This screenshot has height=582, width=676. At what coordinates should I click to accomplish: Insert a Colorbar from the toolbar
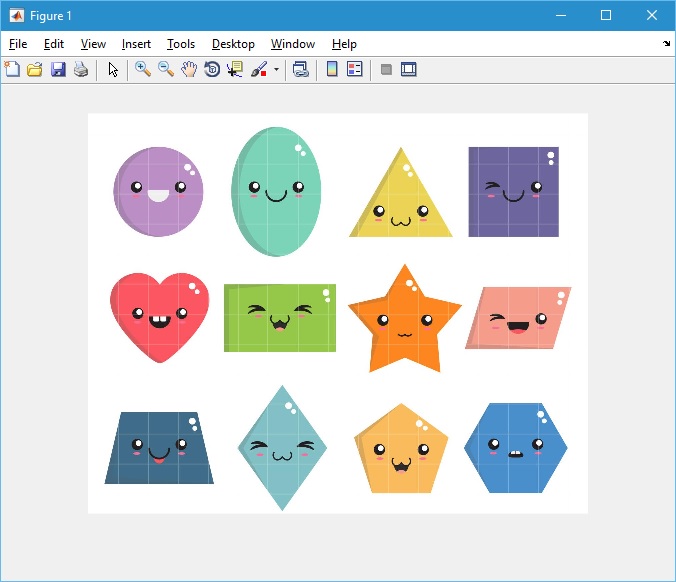tap(332, 69)
